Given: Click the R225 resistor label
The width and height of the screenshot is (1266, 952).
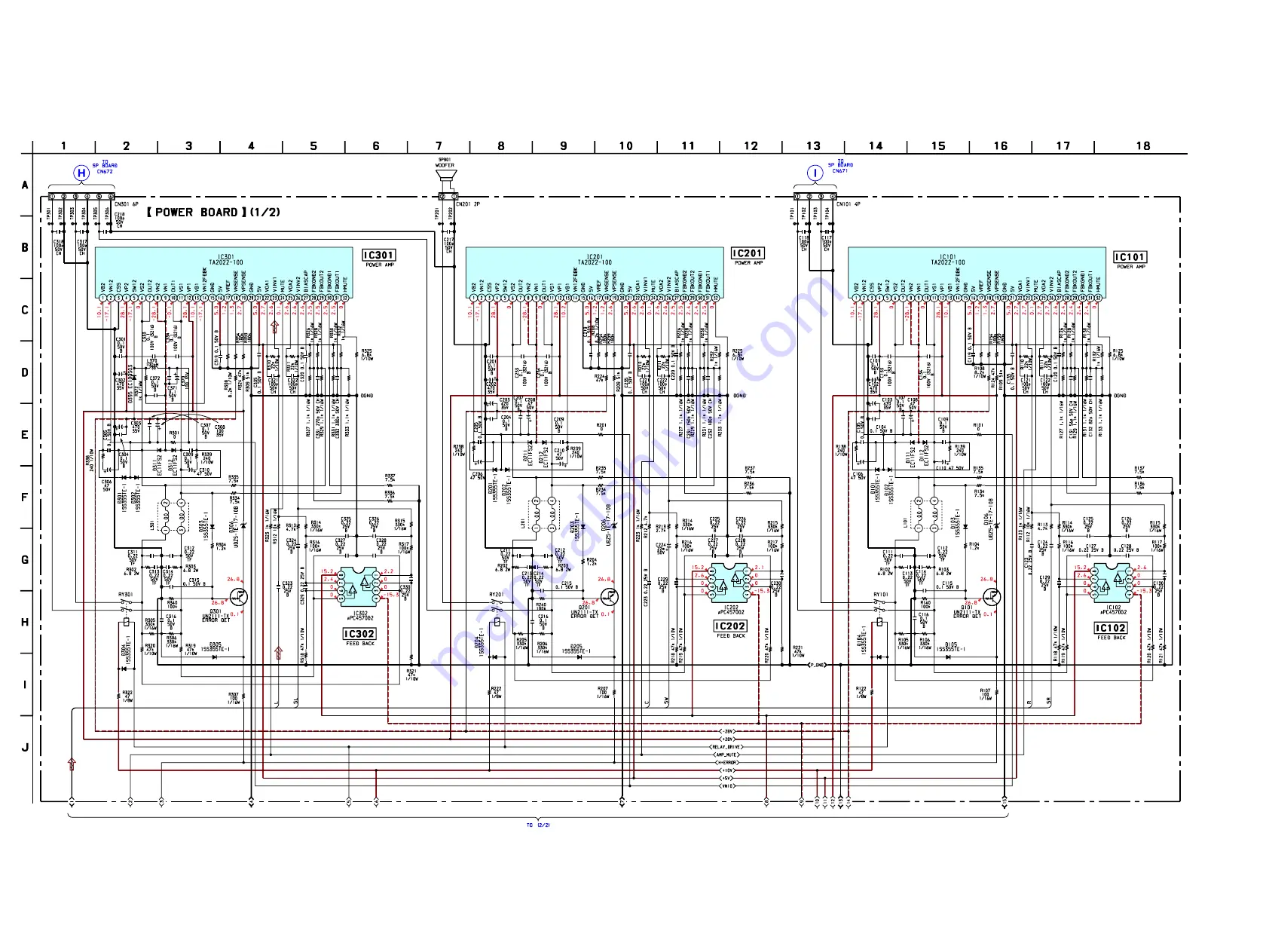Looking at the screenshot, I should [738, 355].
